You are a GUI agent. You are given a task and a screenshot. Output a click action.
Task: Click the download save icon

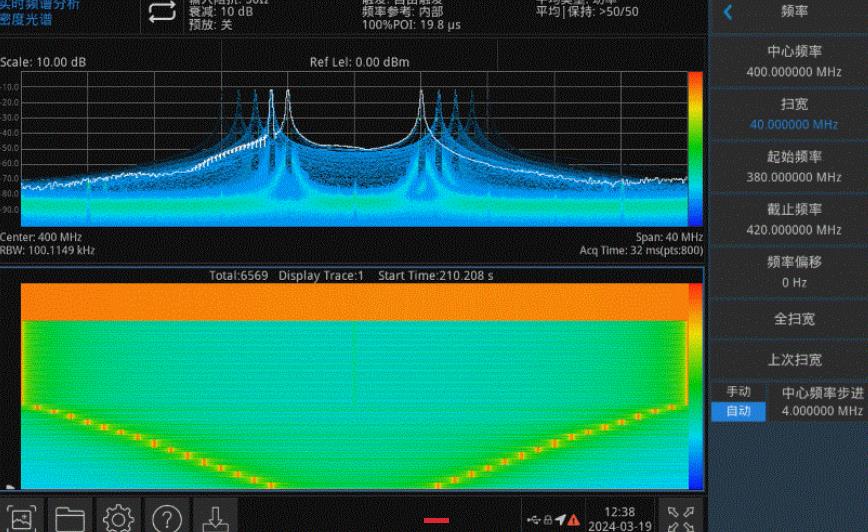[x=214, y=517]
